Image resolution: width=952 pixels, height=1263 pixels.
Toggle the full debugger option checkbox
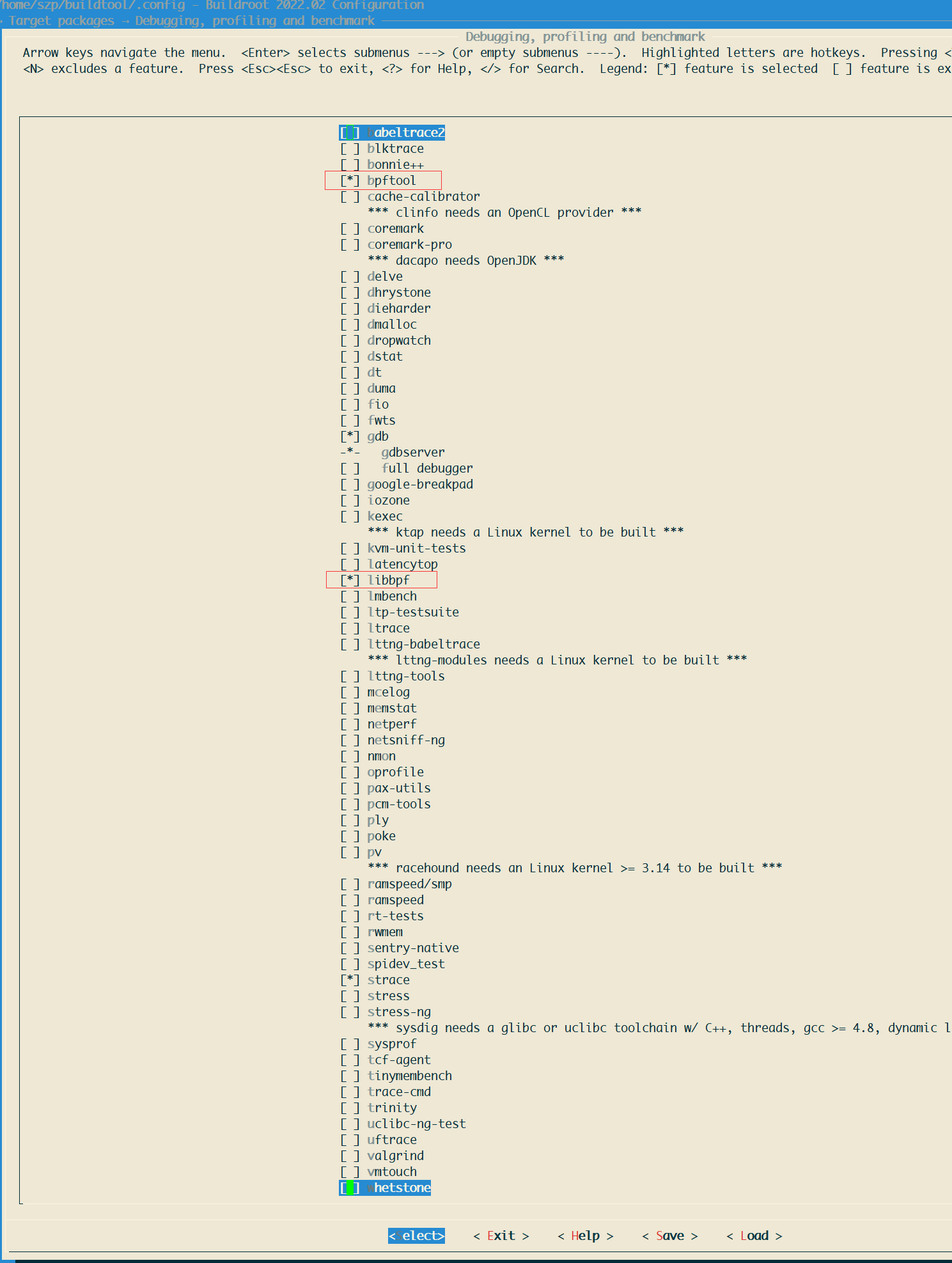coord(350,468)
